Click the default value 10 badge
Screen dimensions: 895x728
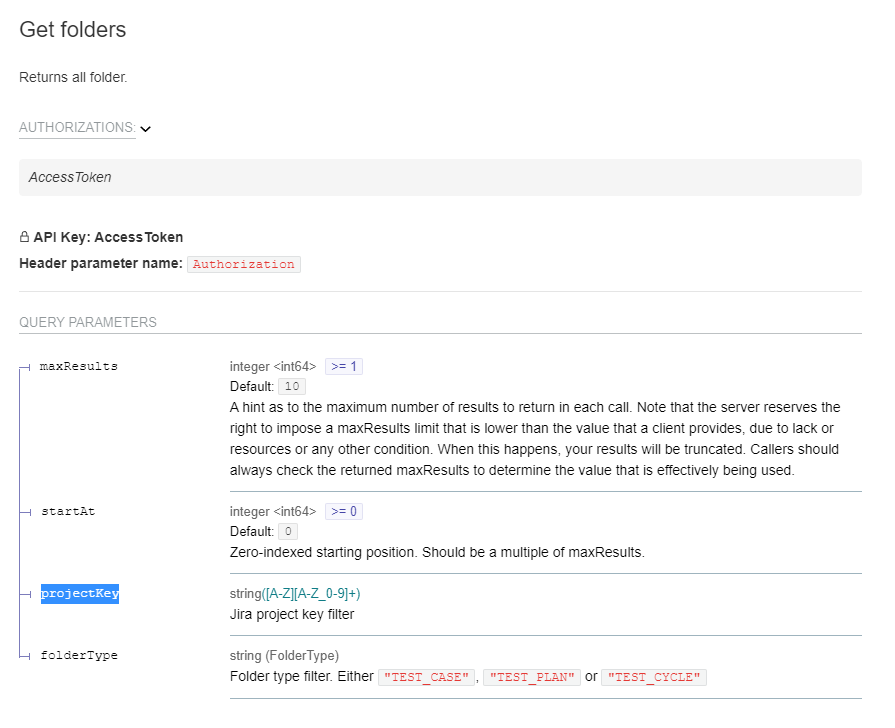(292, 387)
